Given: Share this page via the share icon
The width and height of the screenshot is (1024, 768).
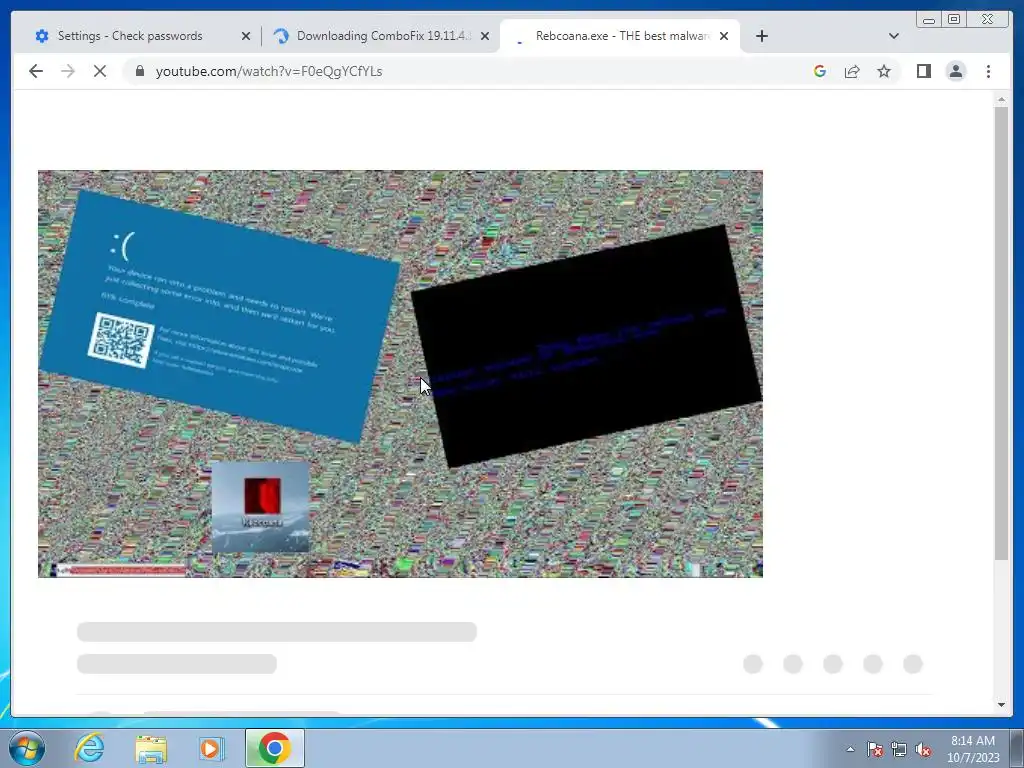Looking at the screenshot, I should 852,71.
